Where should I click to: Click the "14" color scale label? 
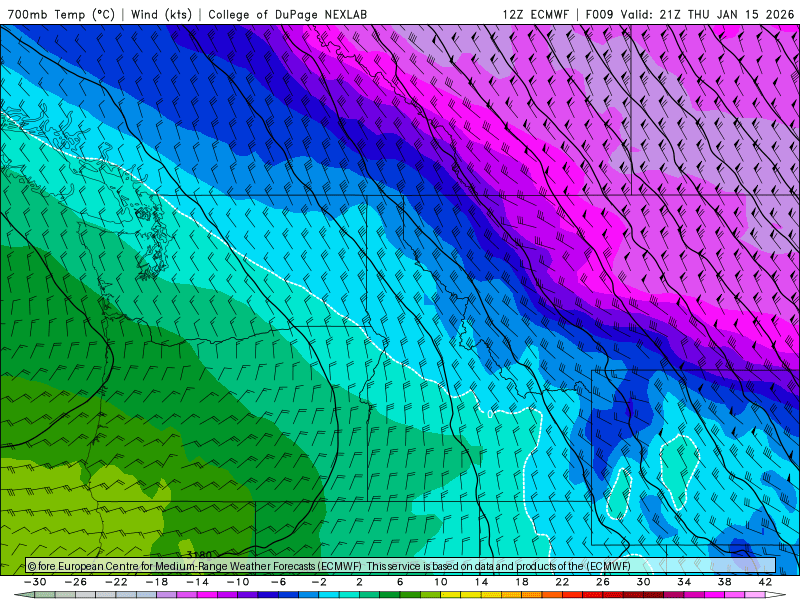[x=481, y=582]
